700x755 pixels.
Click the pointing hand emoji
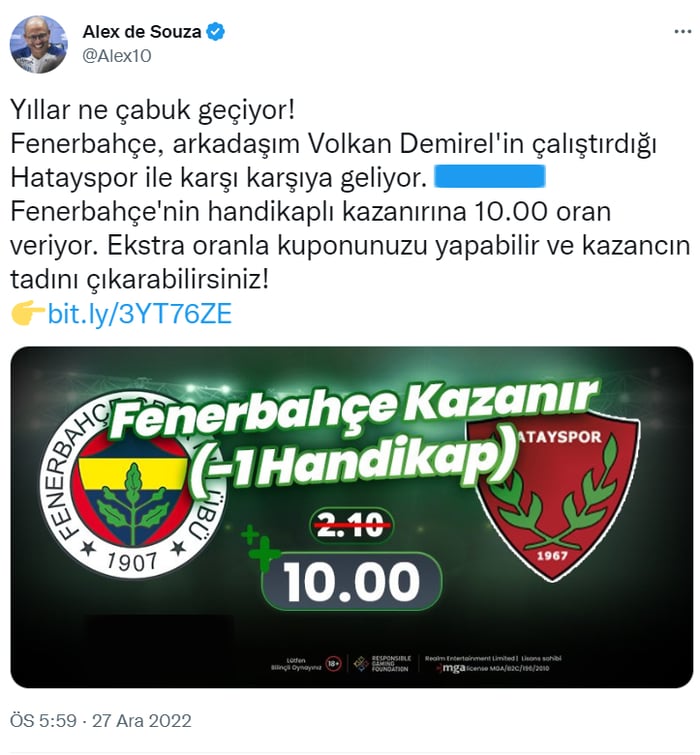[28, 313]
